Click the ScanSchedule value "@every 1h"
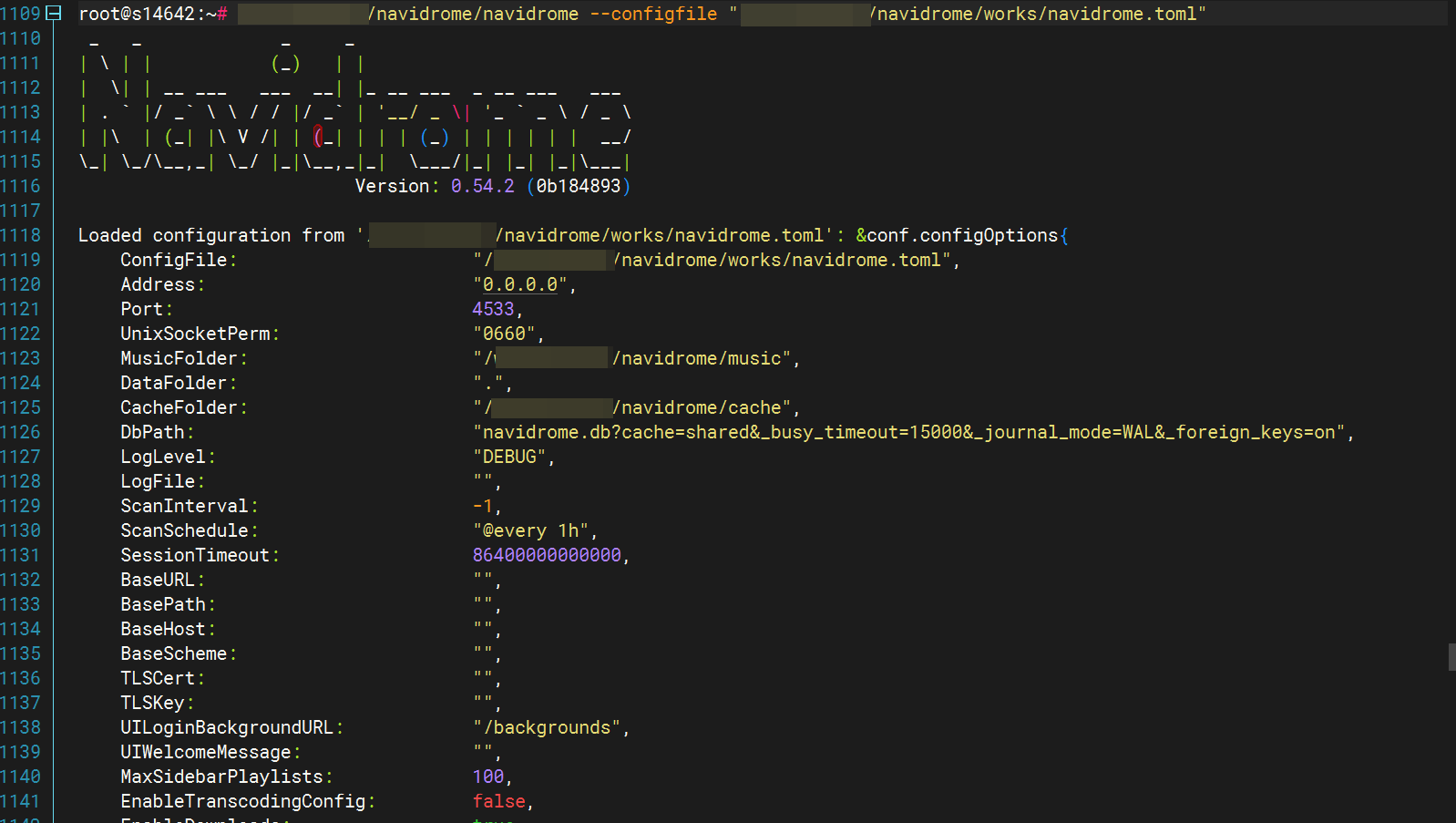This screenshot has height=823, width=1456. pos(531,530)
